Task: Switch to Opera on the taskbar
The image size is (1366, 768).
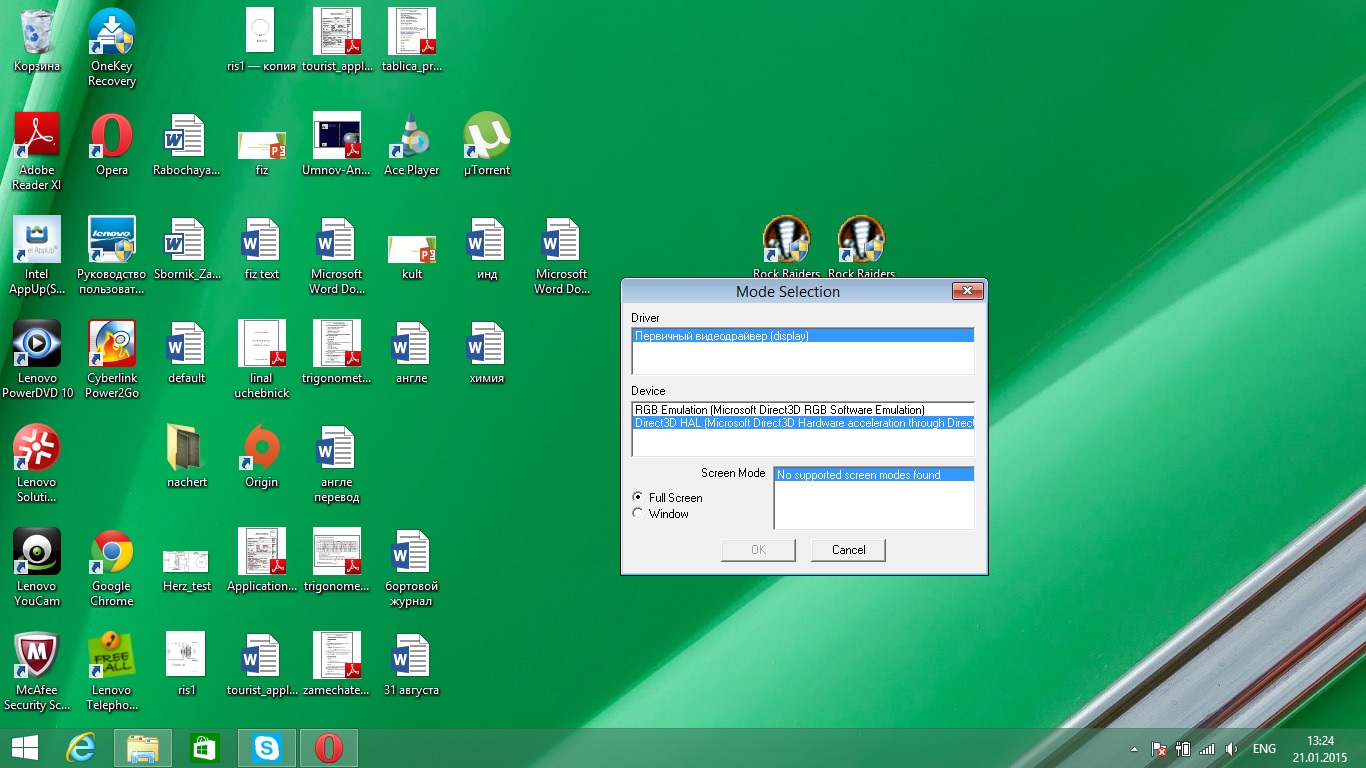Action: [329, 748]
